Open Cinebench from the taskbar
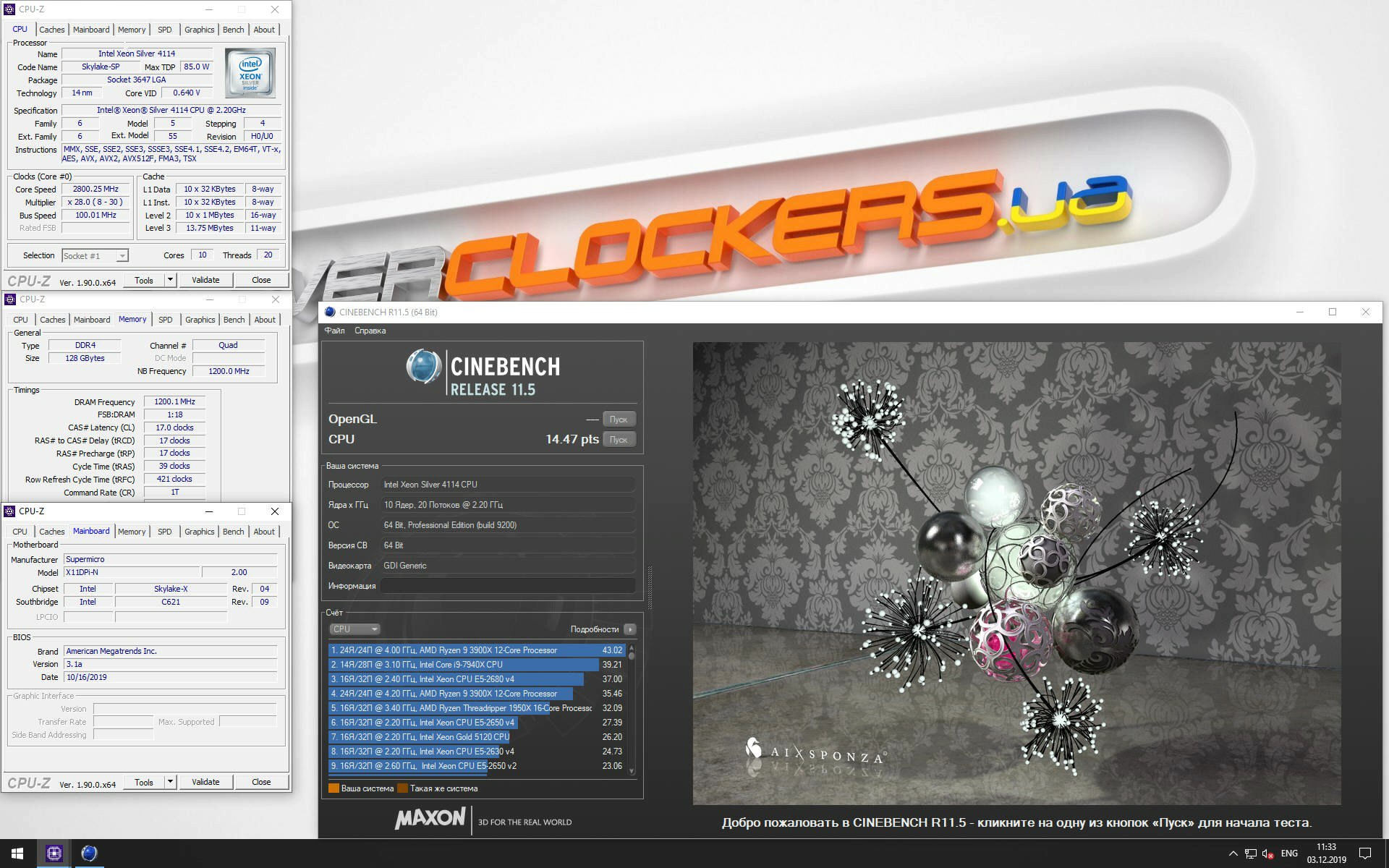 point(89,854)
